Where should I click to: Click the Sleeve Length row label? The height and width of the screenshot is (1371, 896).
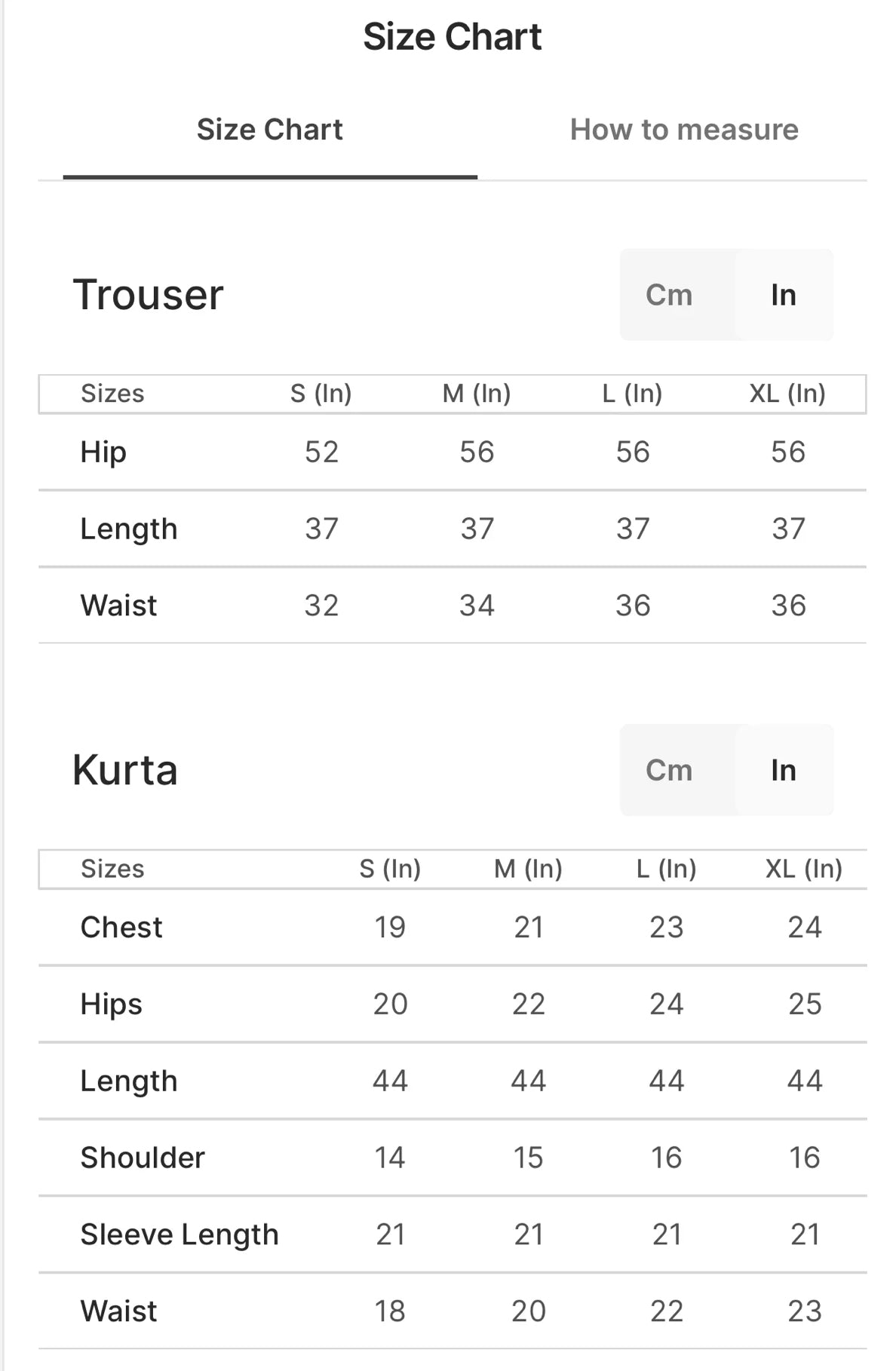point(180,1235)
